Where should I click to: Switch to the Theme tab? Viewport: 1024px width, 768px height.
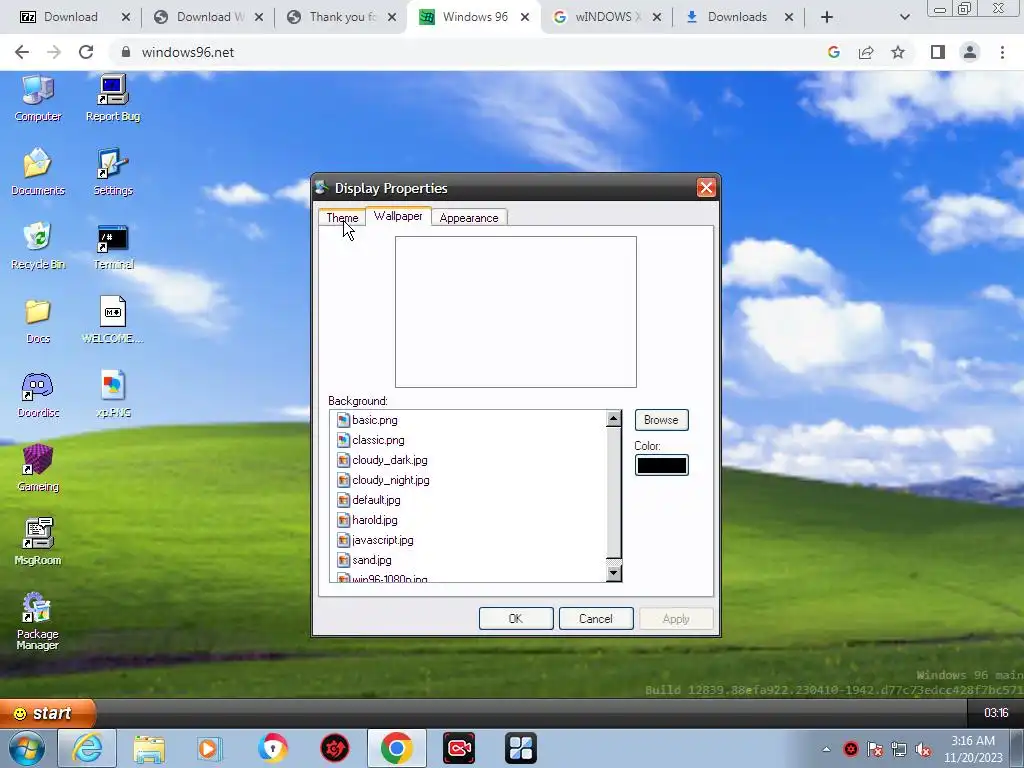point(342,217)
